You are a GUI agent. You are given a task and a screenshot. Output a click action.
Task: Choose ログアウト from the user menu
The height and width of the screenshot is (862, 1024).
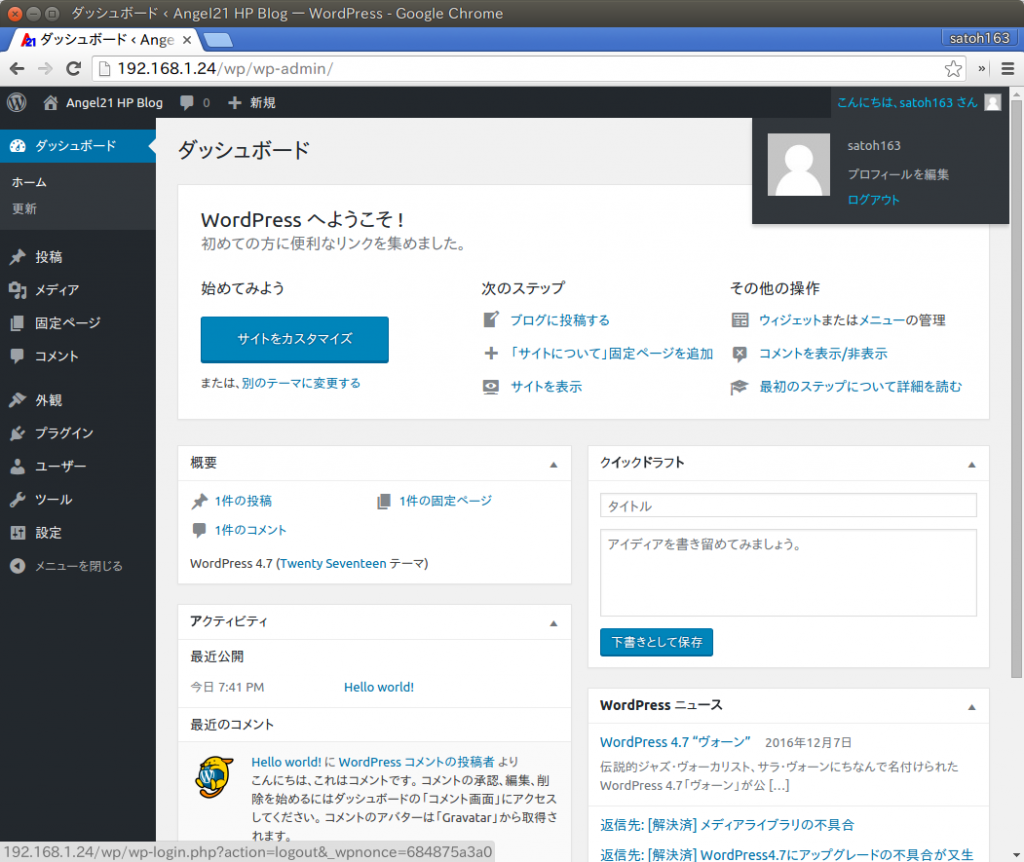pyautogui.click(x=873, y=200)
